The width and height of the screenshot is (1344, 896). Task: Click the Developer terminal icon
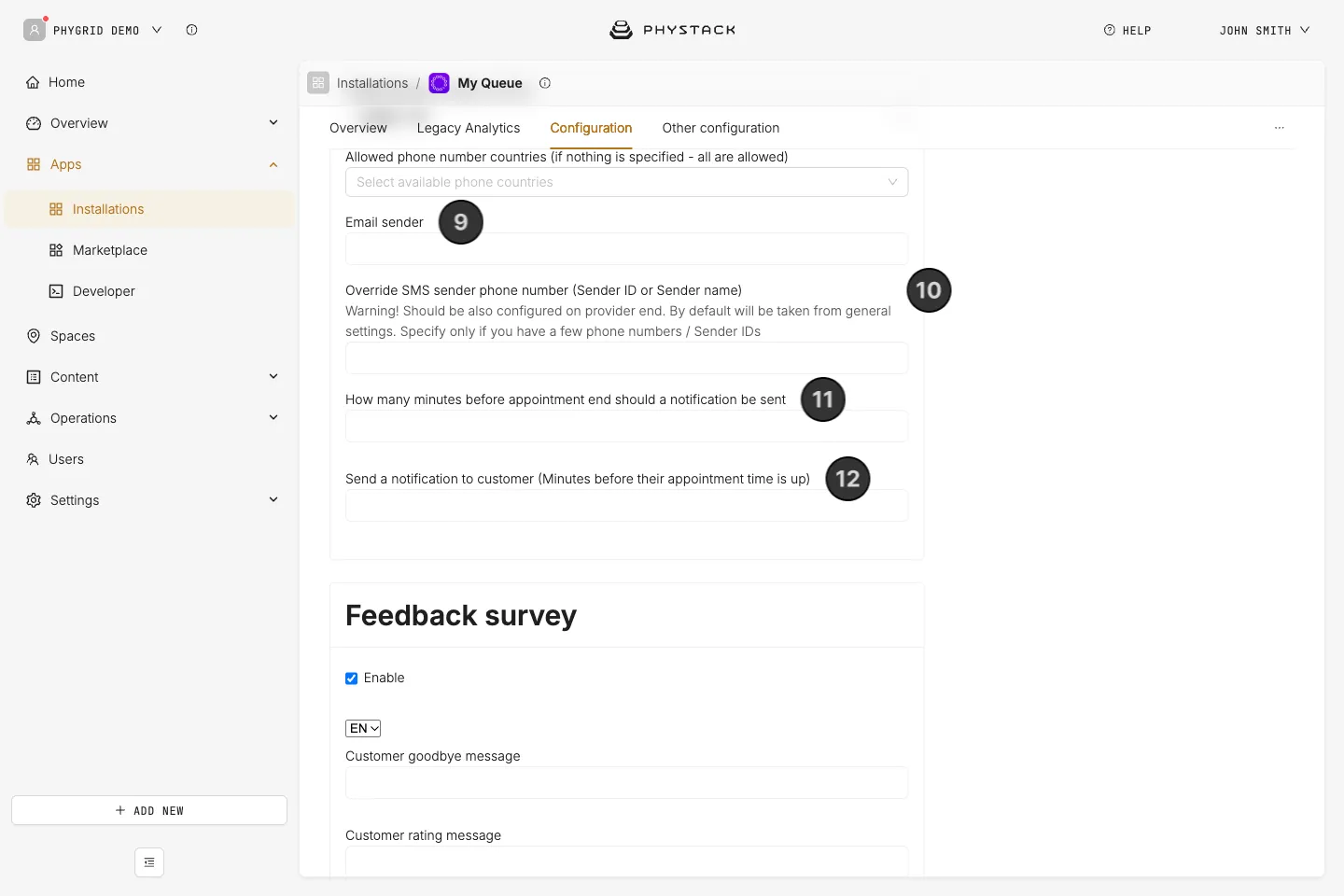click(56, 291)
